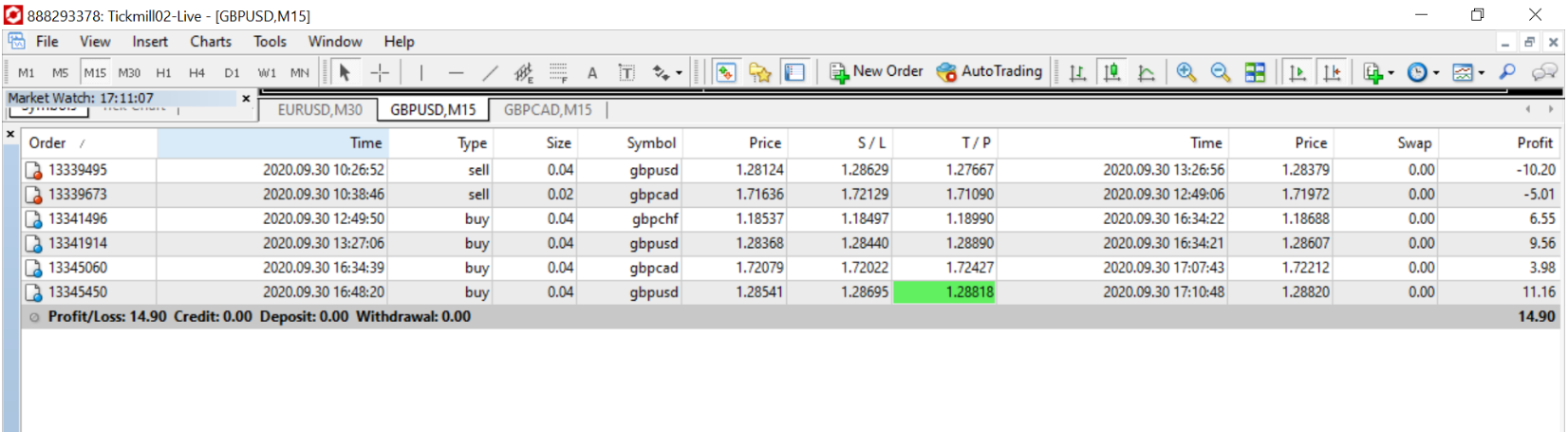This screenshot has width=1568, height=432.
Task: Switch to candlestick chart mode
Action: (1112, 72)
